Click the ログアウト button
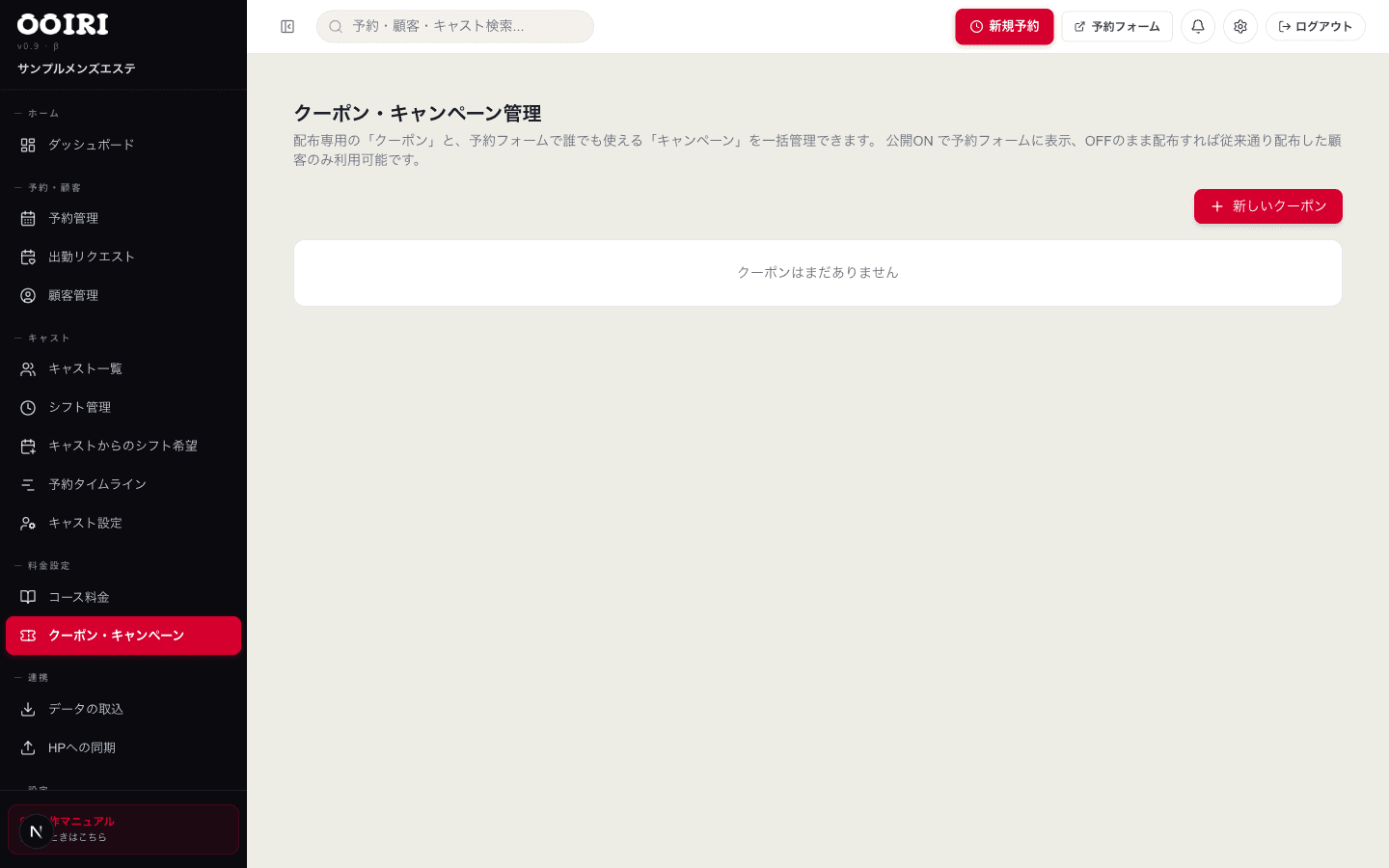1389x868 pixels. pos(1315,27)
